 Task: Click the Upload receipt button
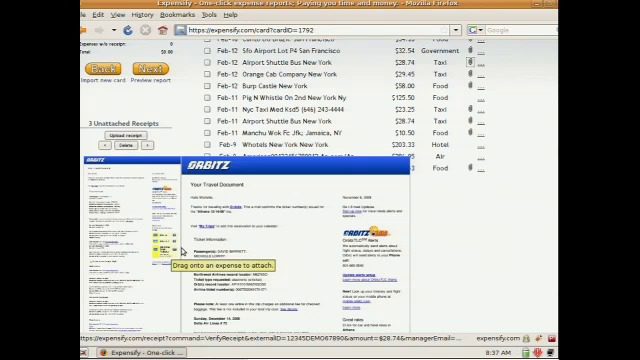pos(126,136)
